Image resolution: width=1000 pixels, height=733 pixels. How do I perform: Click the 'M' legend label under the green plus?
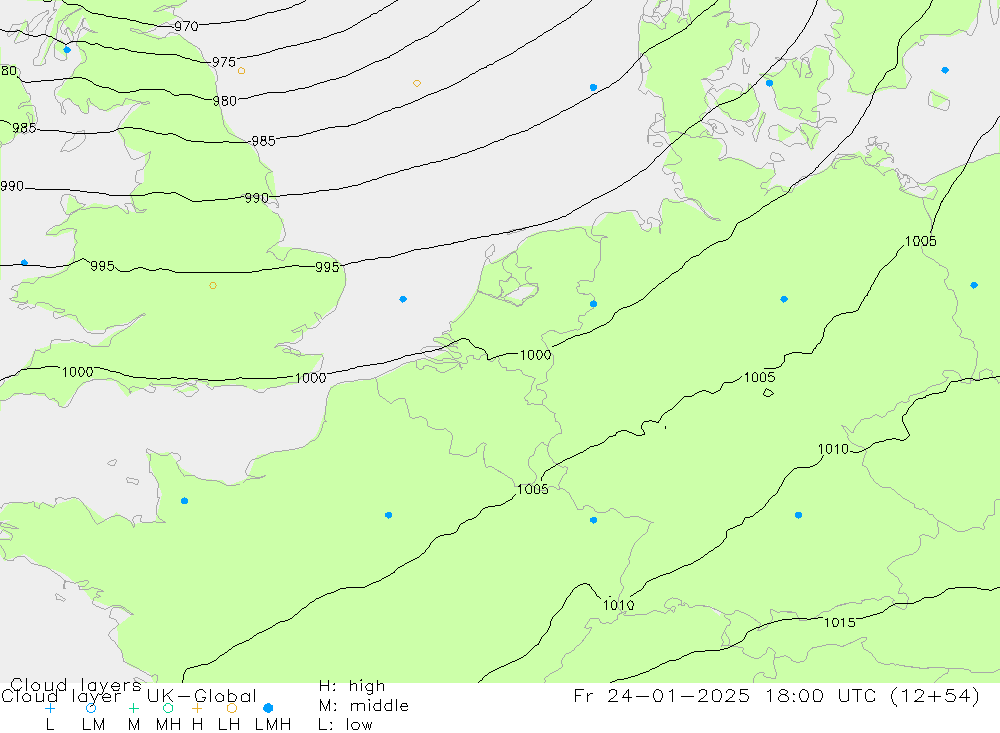pos(133,725)
